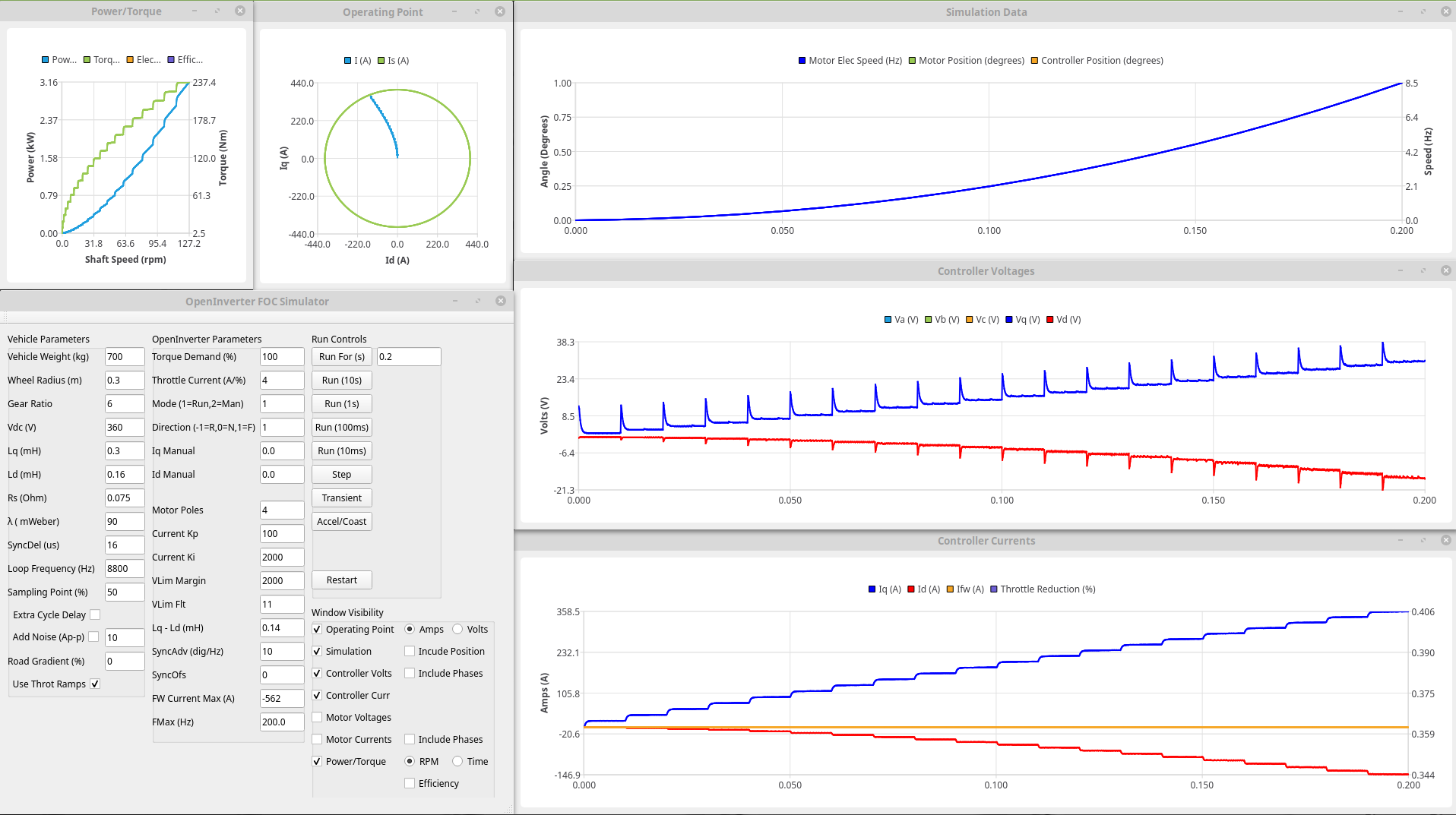This screenshot has width=1456, height=815.
Task: Click the Vehicle Weight input field
Action: [x=125, y=357]
